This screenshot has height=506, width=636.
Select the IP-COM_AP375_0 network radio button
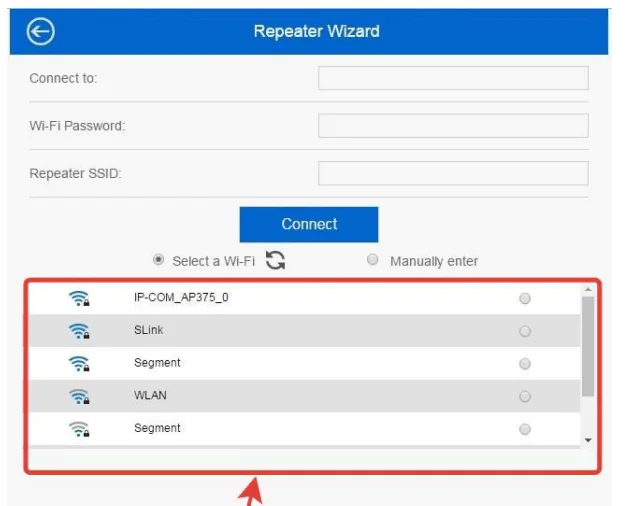[525, 299]
